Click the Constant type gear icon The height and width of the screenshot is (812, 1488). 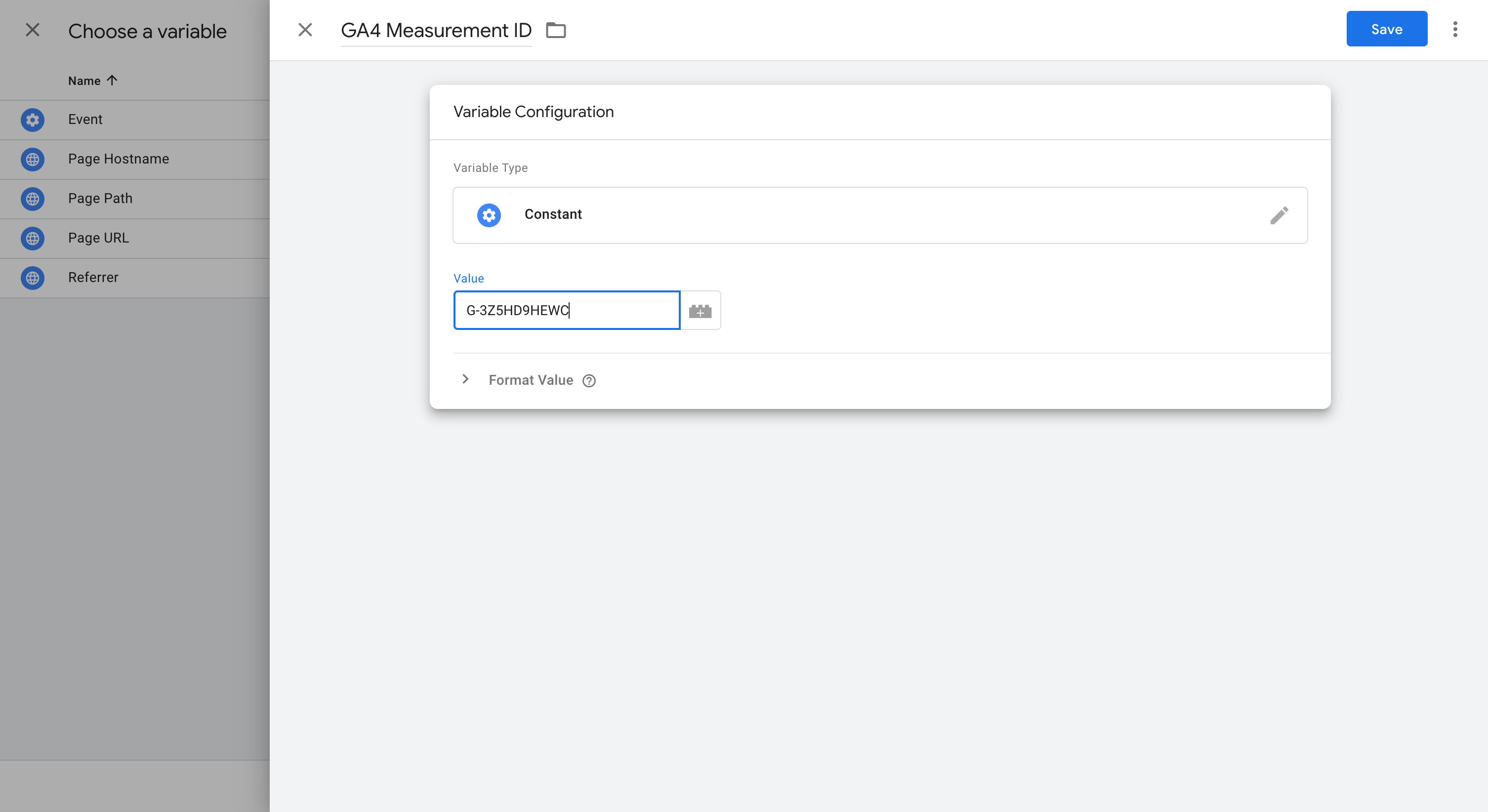pyautogui.click(x=489, y=215)
